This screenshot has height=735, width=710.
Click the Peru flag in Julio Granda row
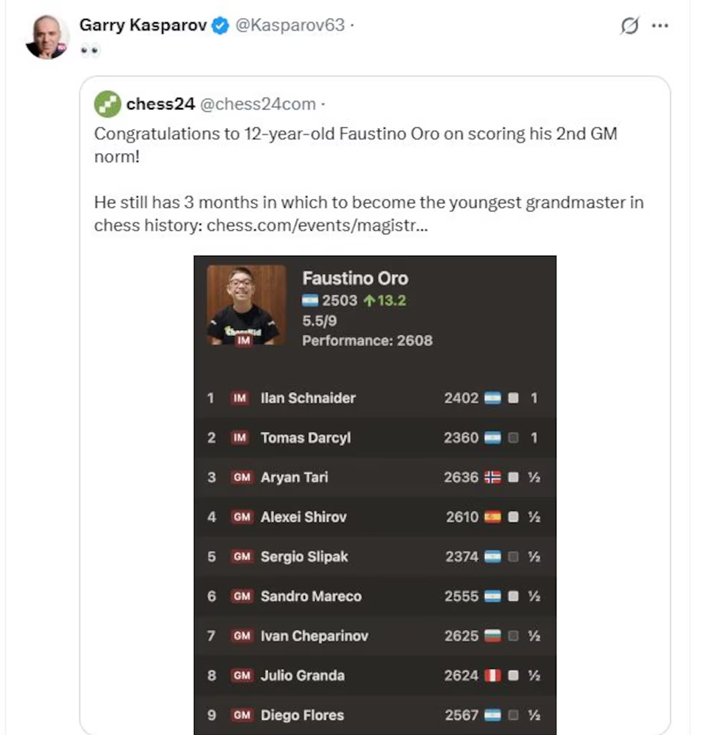click(492, 675)
